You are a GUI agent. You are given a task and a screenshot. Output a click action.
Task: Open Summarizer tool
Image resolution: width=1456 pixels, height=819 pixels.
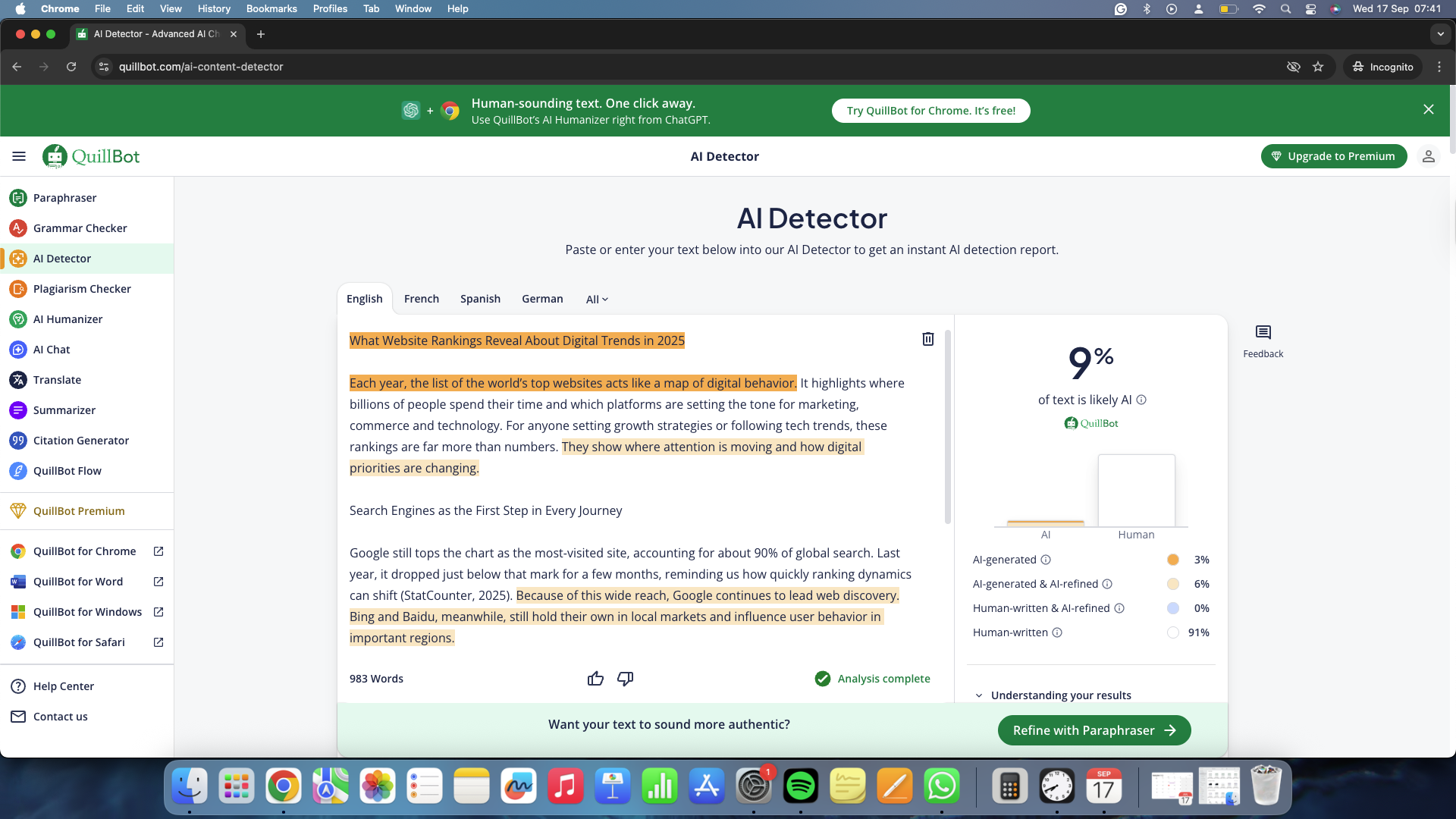tap(86, 410)
